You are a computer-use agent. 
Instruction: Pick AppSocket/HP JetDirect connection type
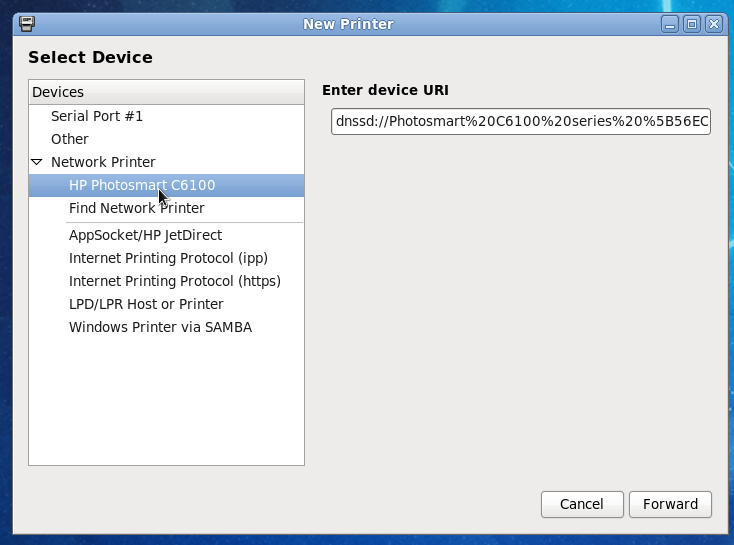coord(145,235)
